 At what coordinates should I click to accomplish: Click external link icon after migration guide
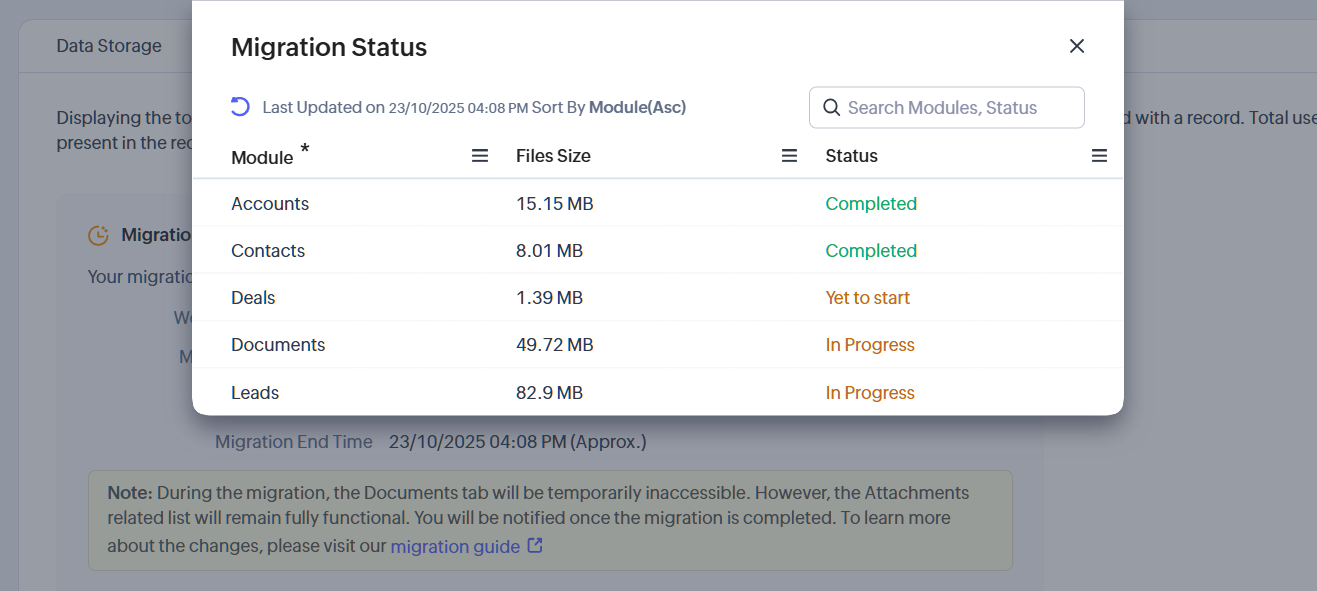click(535, 546)
